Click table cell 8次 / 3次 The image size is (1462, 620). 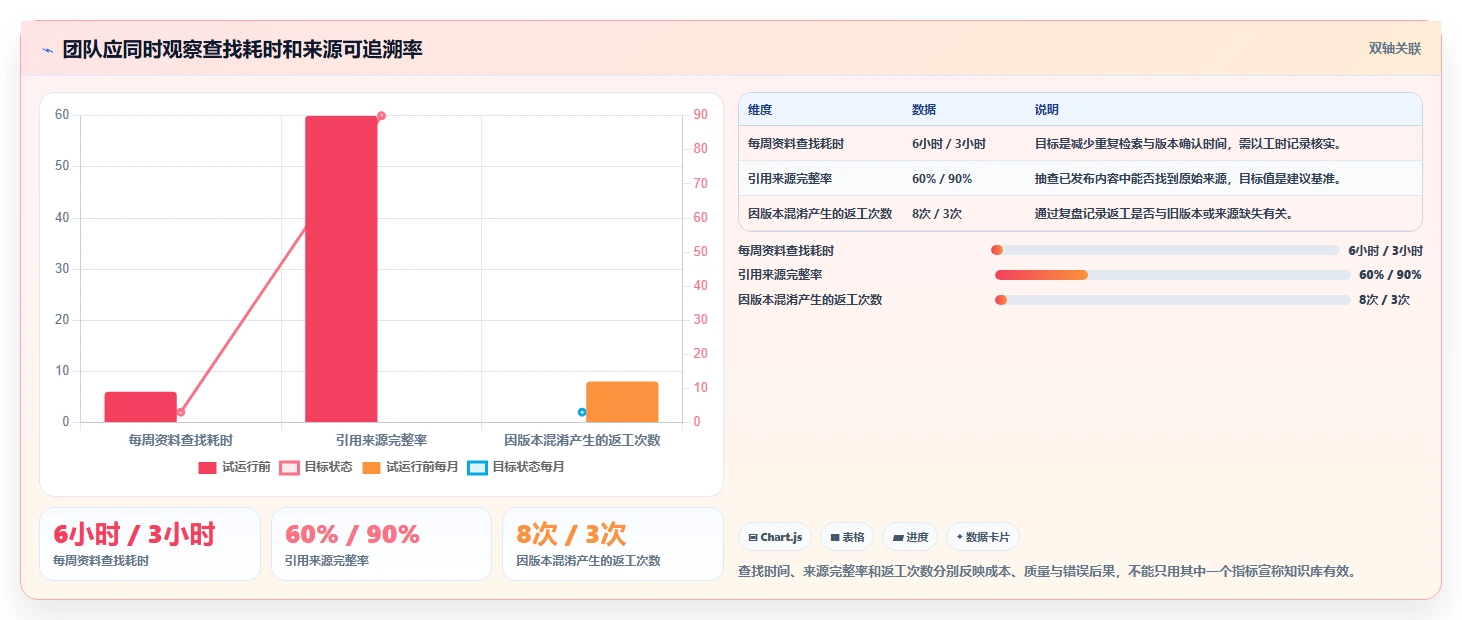click(x=937, y=213)
